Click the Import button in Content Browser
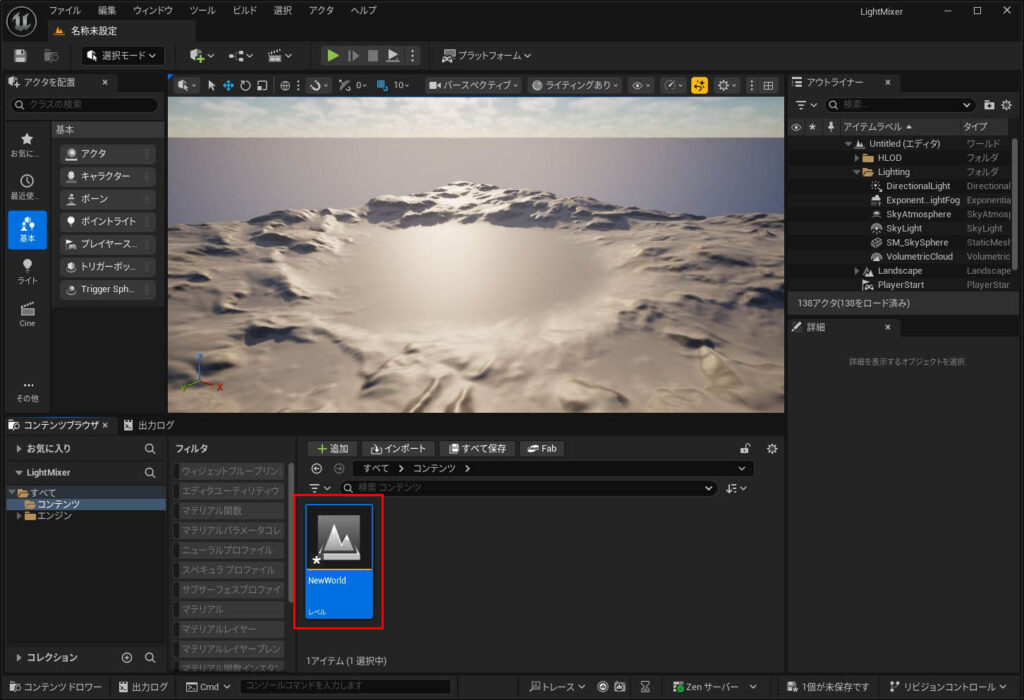This screenshot has width=1024, height=700. point(397,449)
